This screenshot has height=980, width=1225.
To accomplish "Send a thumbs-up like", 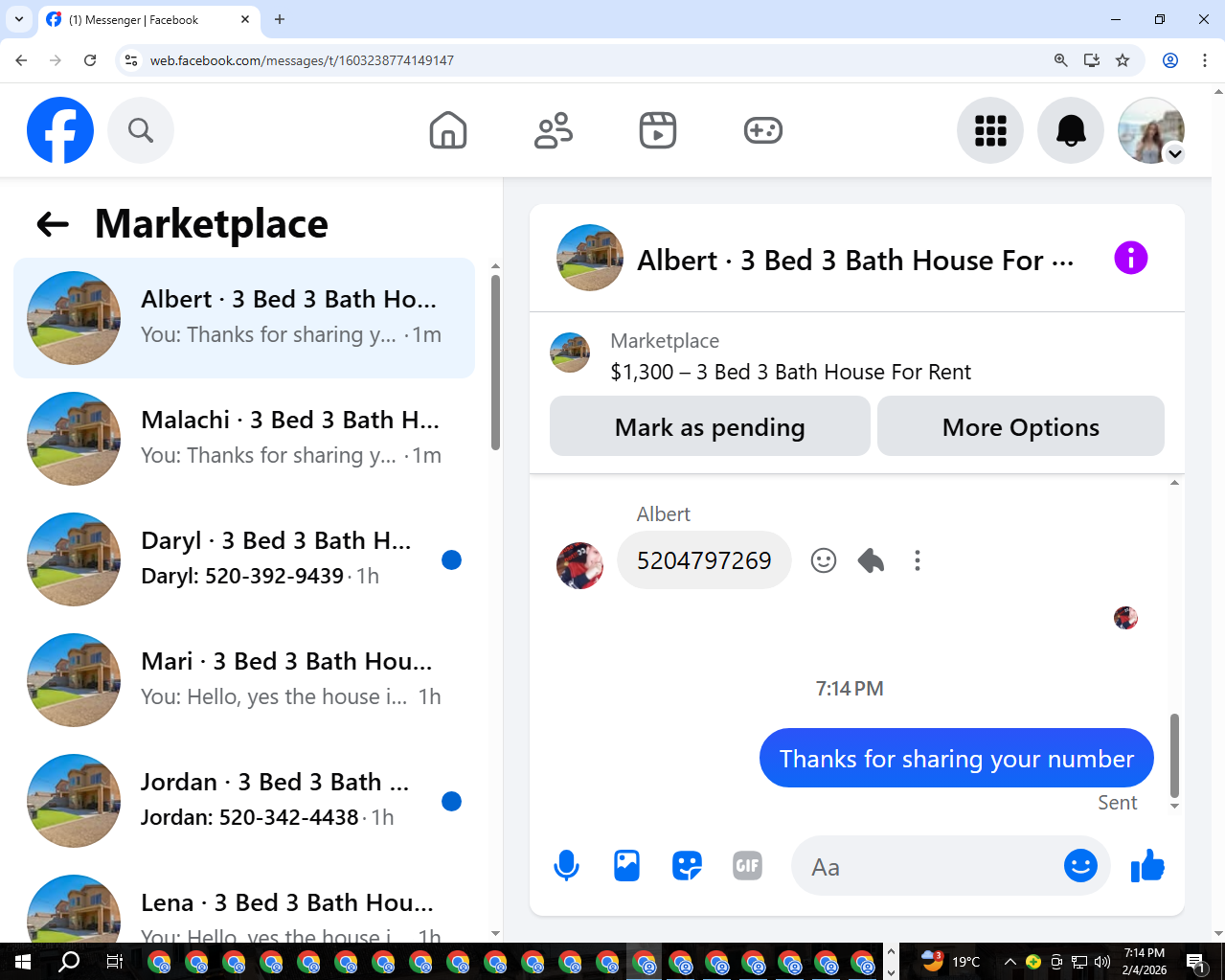I will point(1147,866).
